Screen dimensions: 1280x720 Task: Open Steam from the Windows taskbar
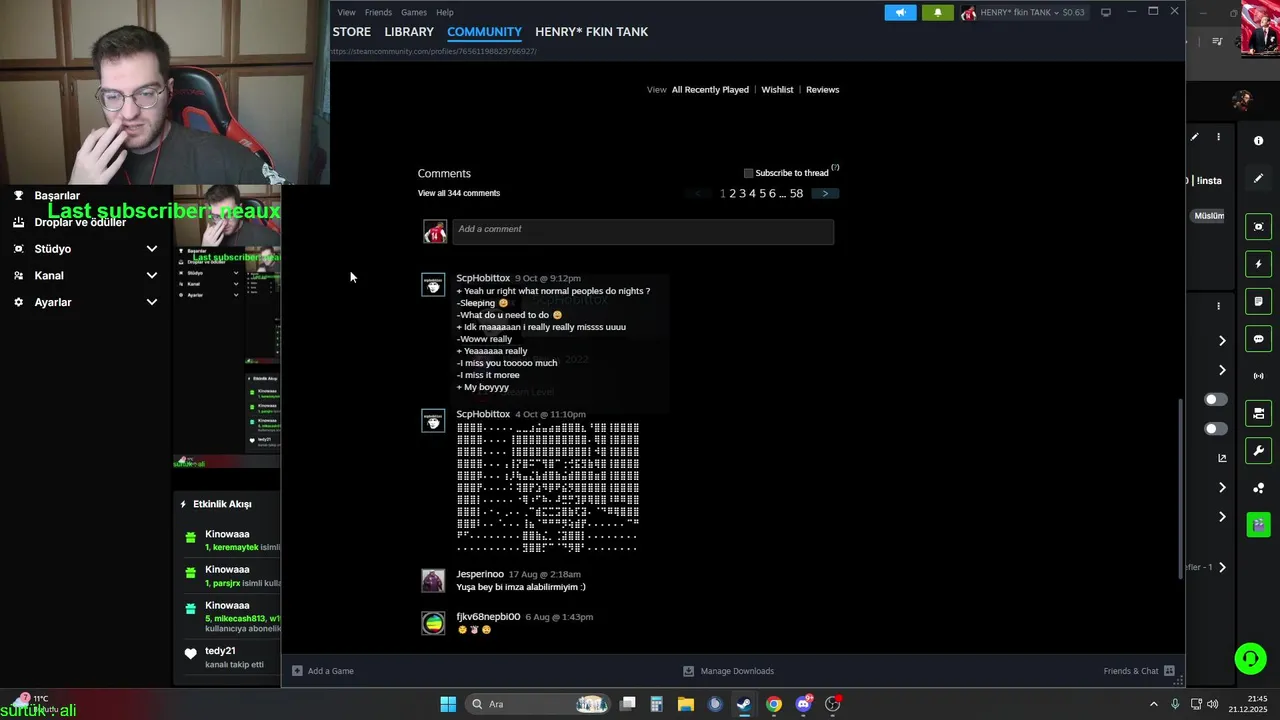[x=744, y=704]
